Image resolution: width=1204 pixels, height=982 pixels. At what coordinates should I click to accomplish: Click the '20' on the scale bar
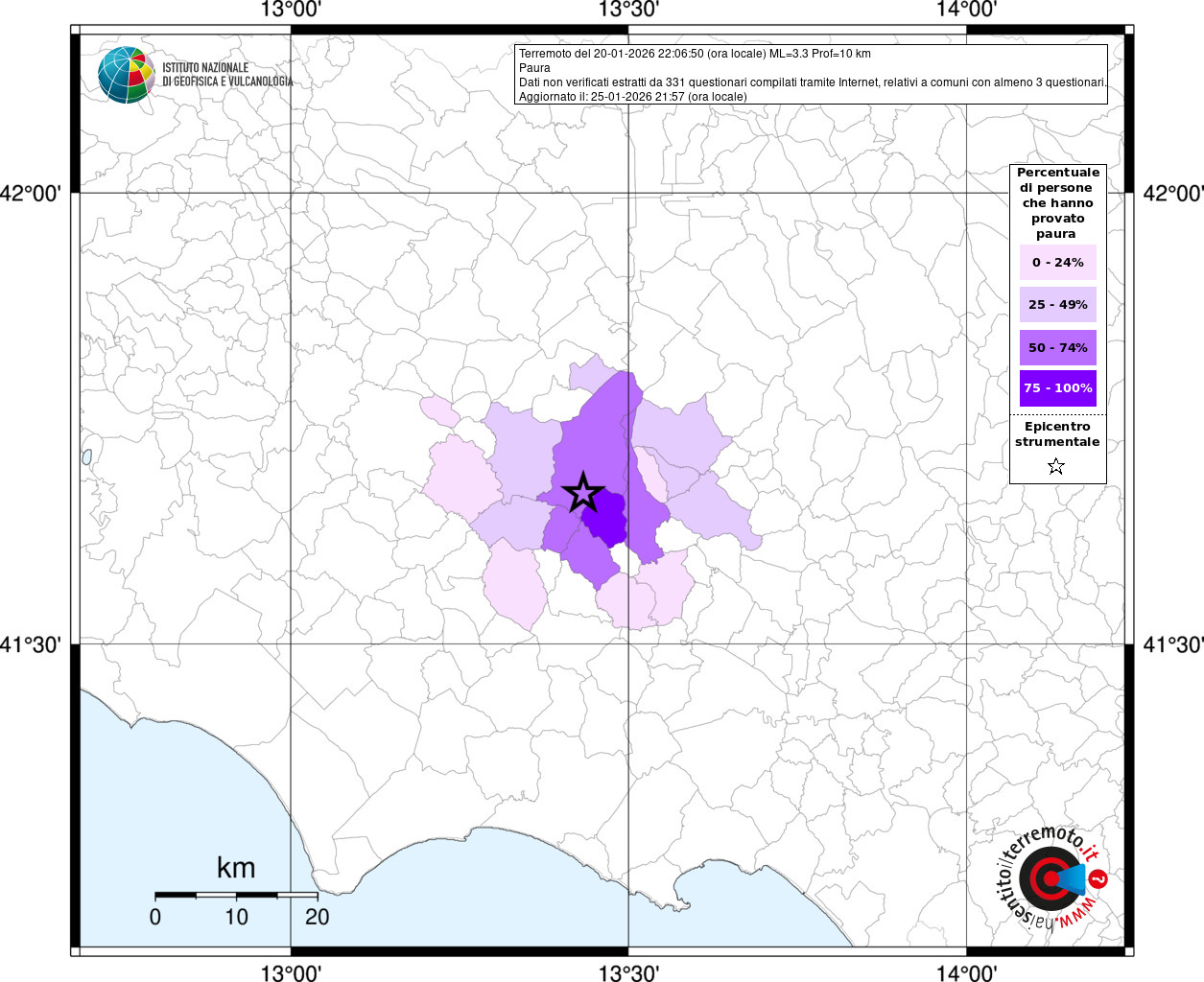click(318, 917)
